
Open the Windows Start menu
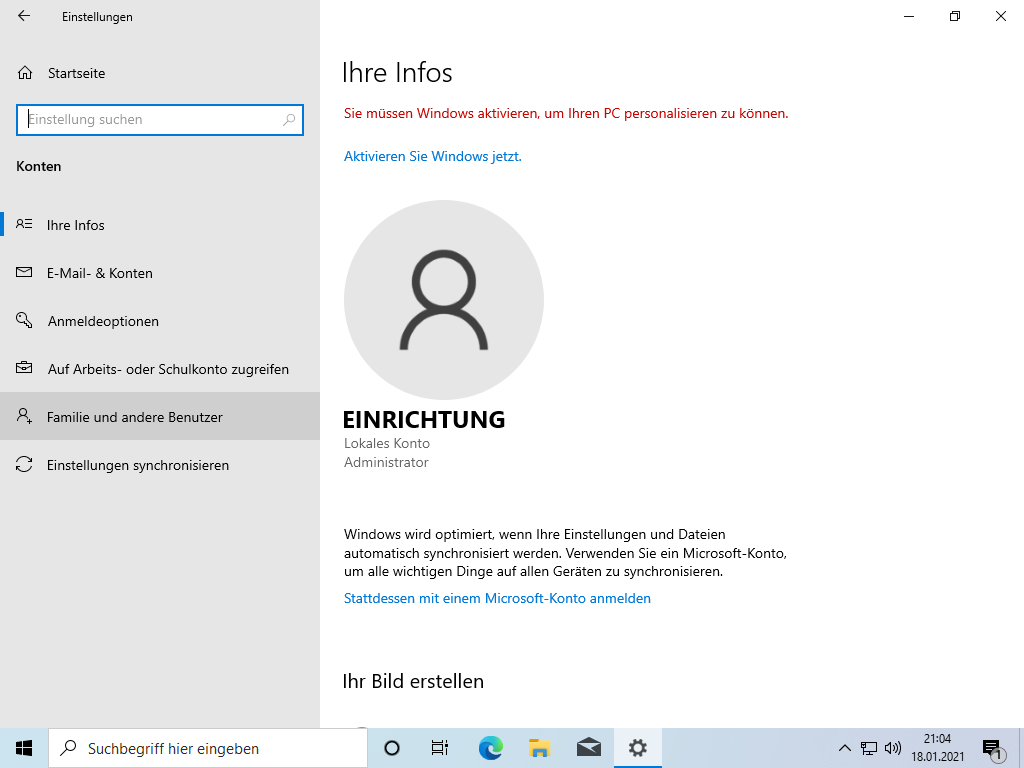point(24,748)
